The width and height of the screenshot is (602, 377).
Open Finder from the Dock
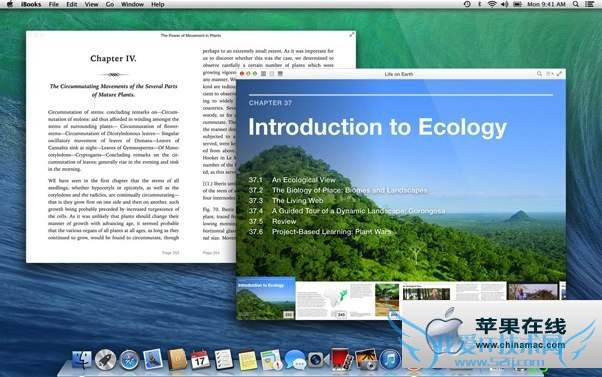[82, 360]
